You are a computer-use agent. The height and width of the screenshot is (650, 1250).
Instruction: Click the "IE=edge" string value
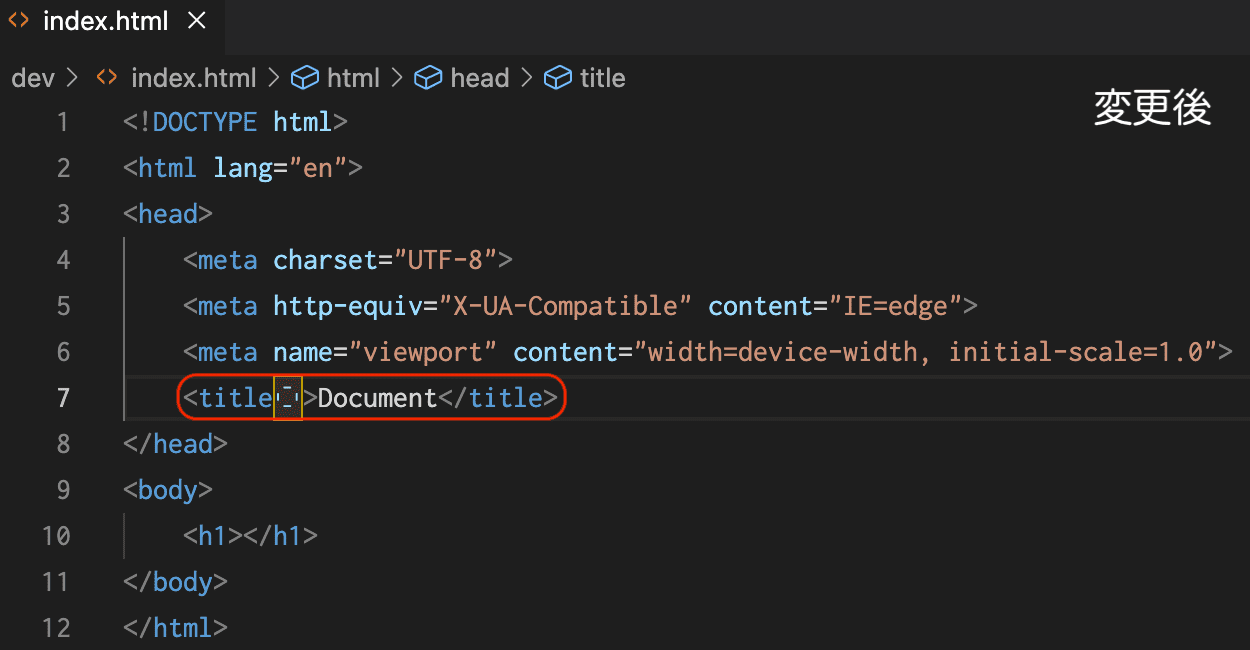pyautogui.click(x=895, y=306)
